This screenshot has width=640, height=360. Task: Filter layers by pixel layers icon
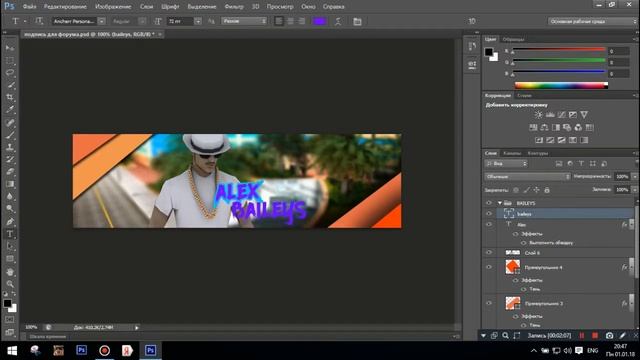559,164
